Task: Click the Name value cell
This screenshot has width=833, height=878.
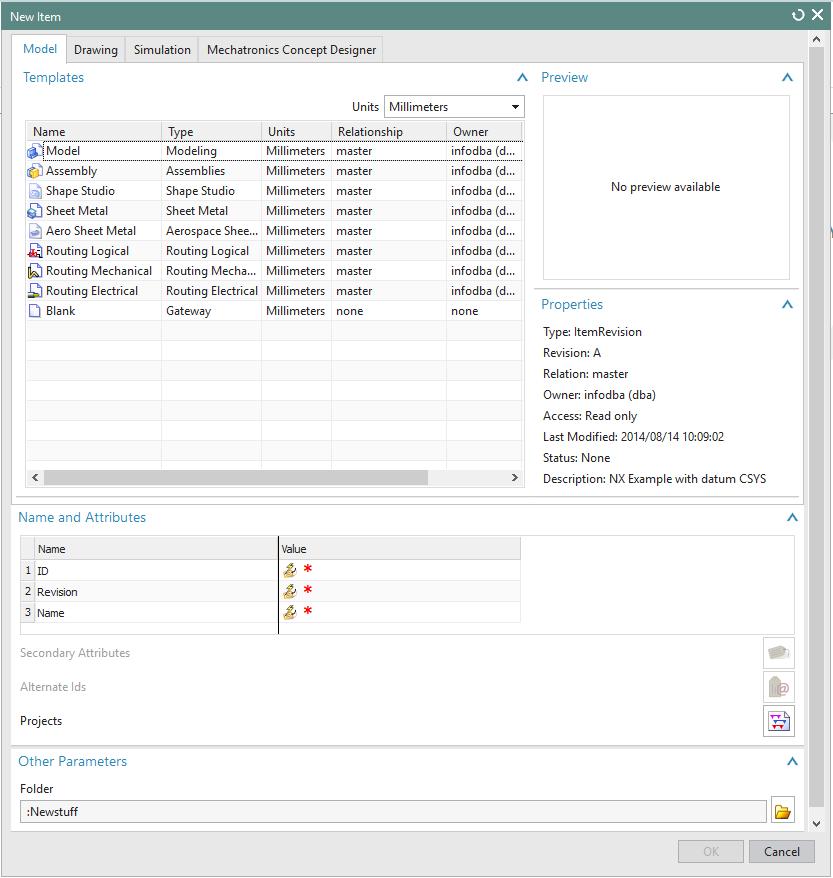Action: click(400, 612)
